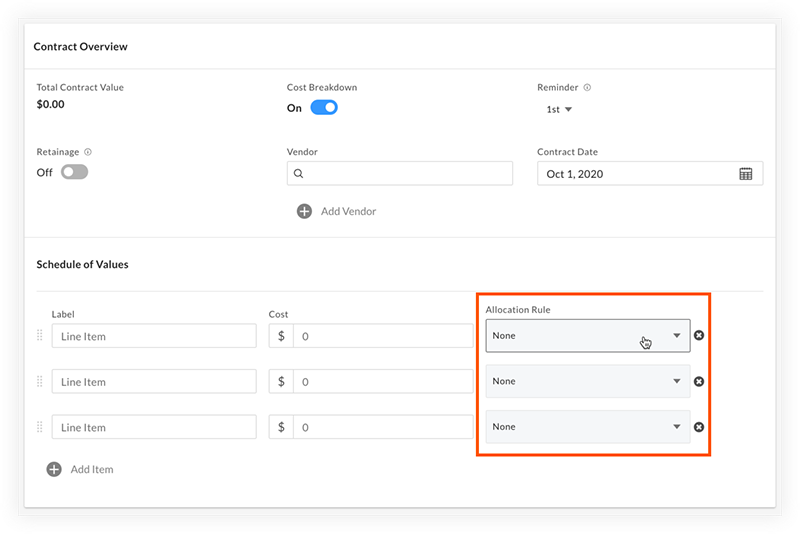Image resolution: width=800 pixels, height=534 pixels.
Task: Open the Reminder 1st dropdown
Action: point(559,109)
